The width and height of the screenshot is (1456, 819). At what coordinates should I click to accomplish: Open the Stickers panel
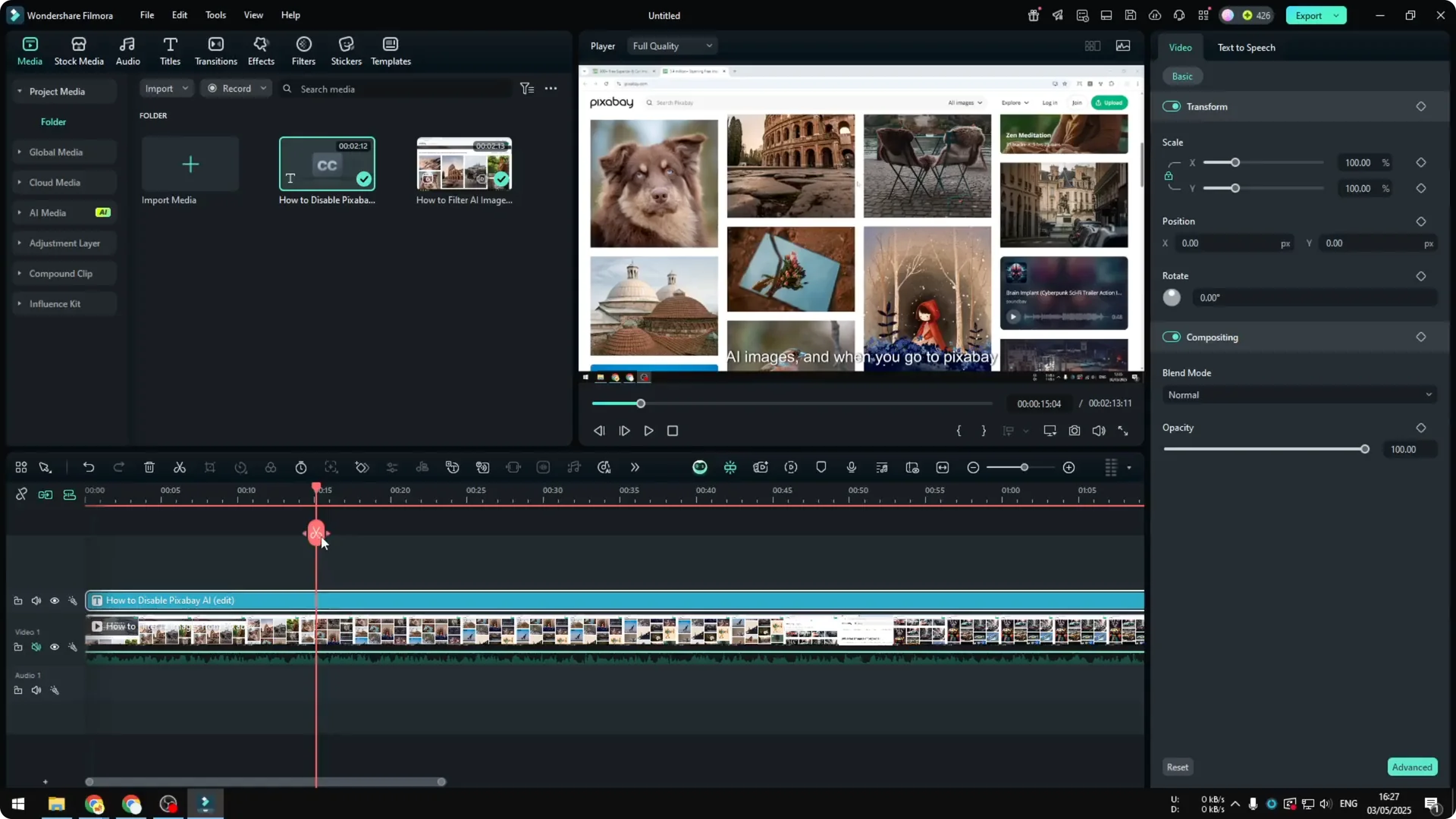(x=347, y=50)
